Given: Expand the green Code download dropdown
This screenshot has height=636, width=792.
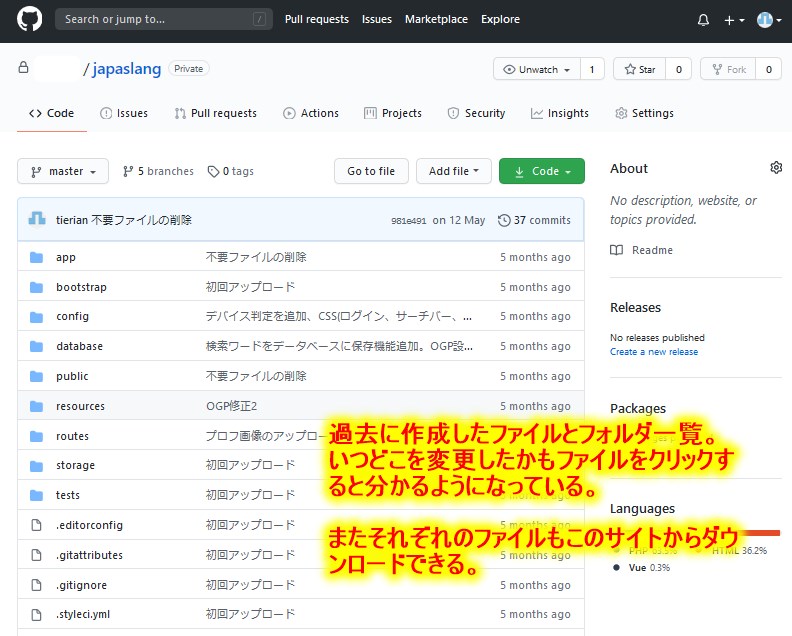Looking at the screenshot, I should (541, 171).
